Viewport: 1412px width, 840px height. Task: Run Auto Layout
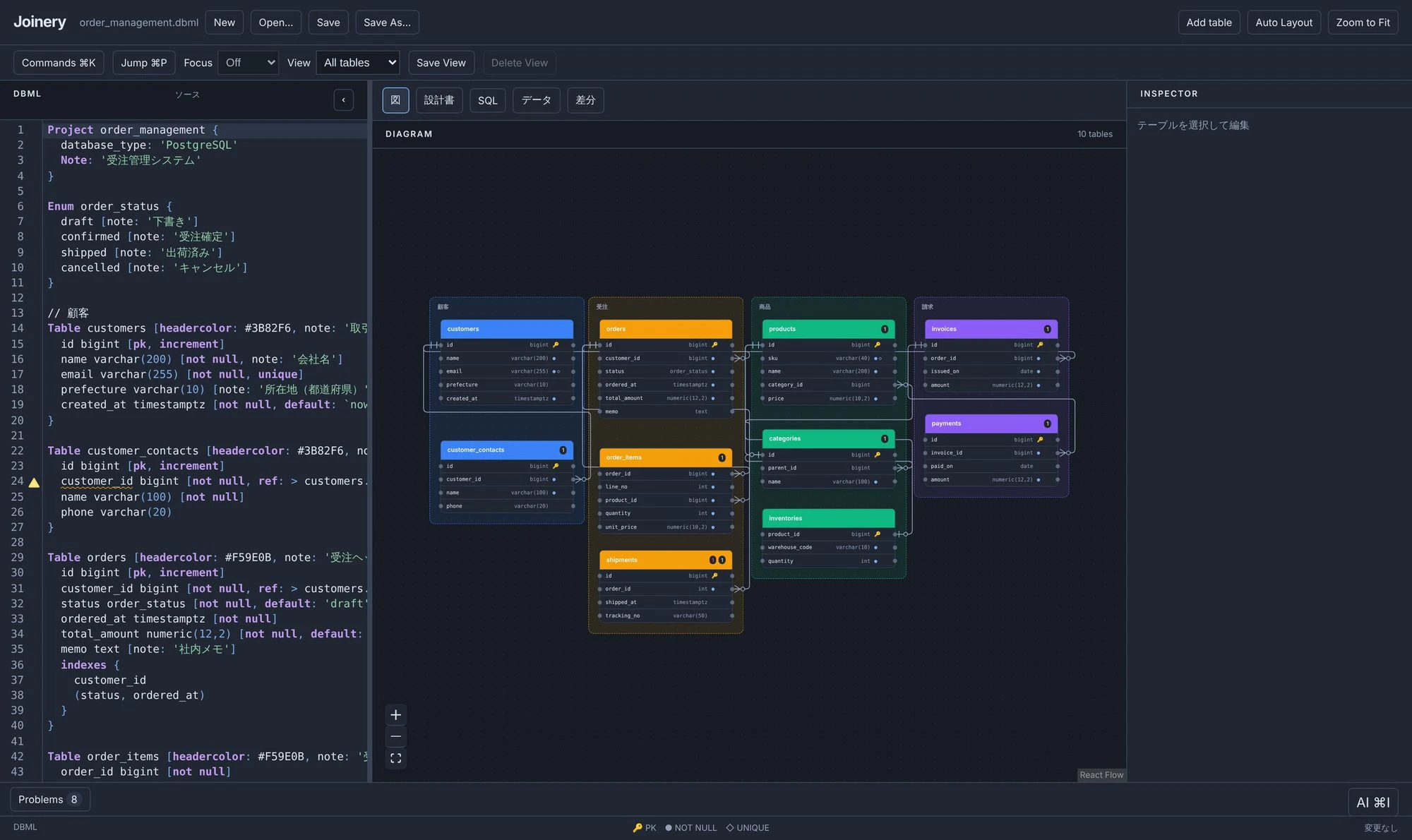click(x=1284, y=23)
